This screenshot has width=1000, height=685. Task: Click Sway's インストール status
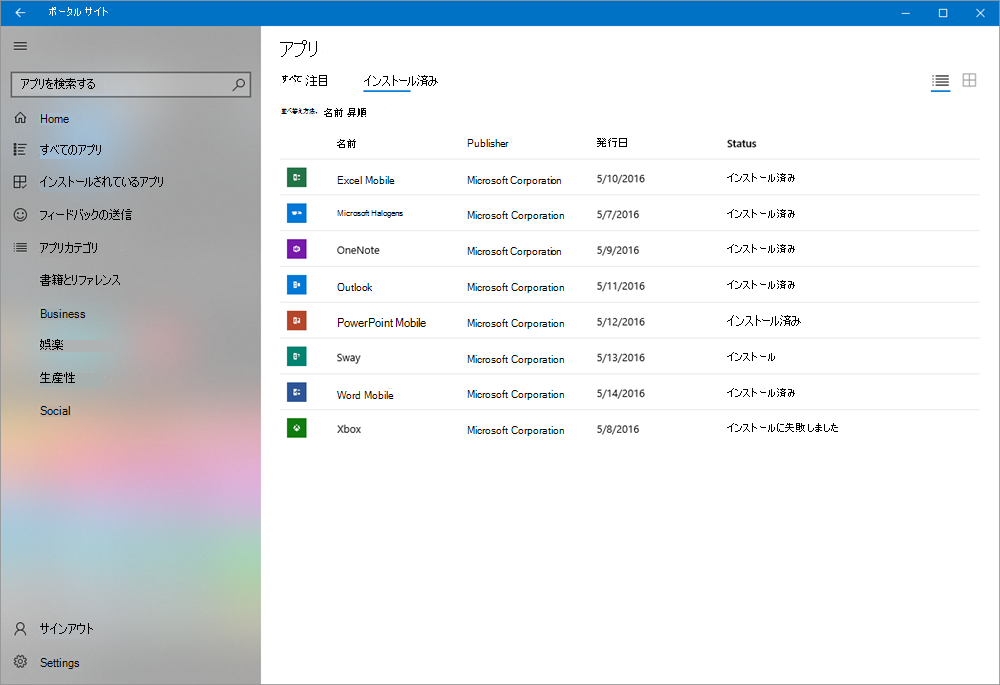point(751,357)
